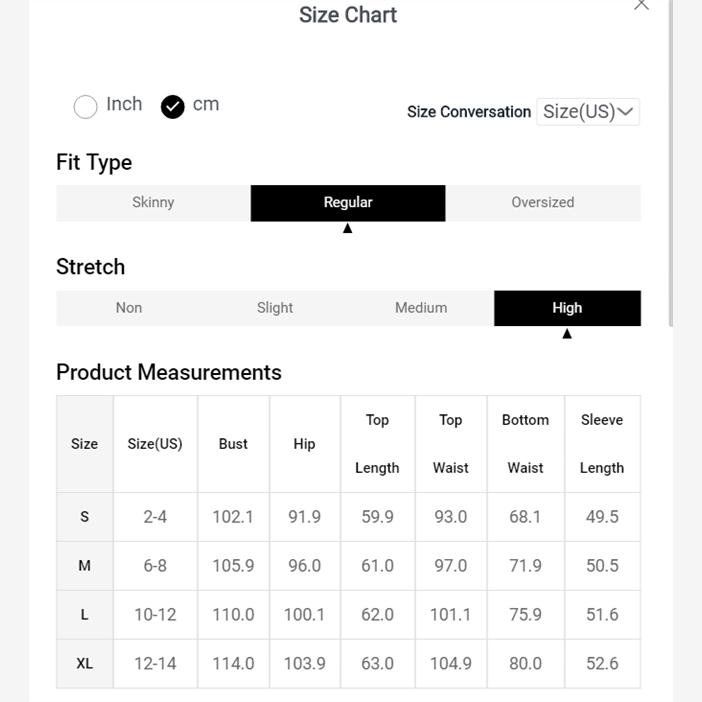Select Slight stretch option

click(x=275, y=308)
